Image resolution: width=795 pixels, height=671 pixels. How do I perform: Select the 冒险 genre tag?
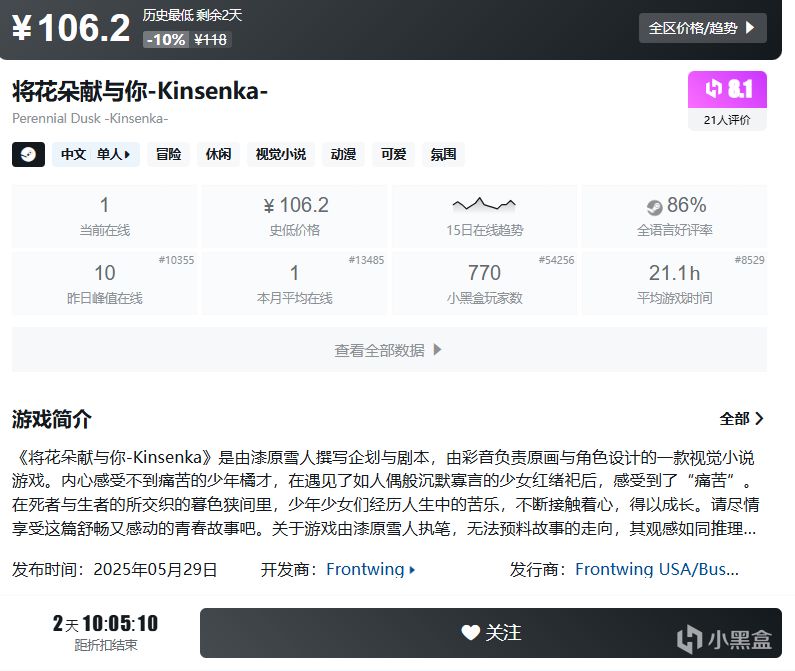pyautogui.click(x=168, y=154)
